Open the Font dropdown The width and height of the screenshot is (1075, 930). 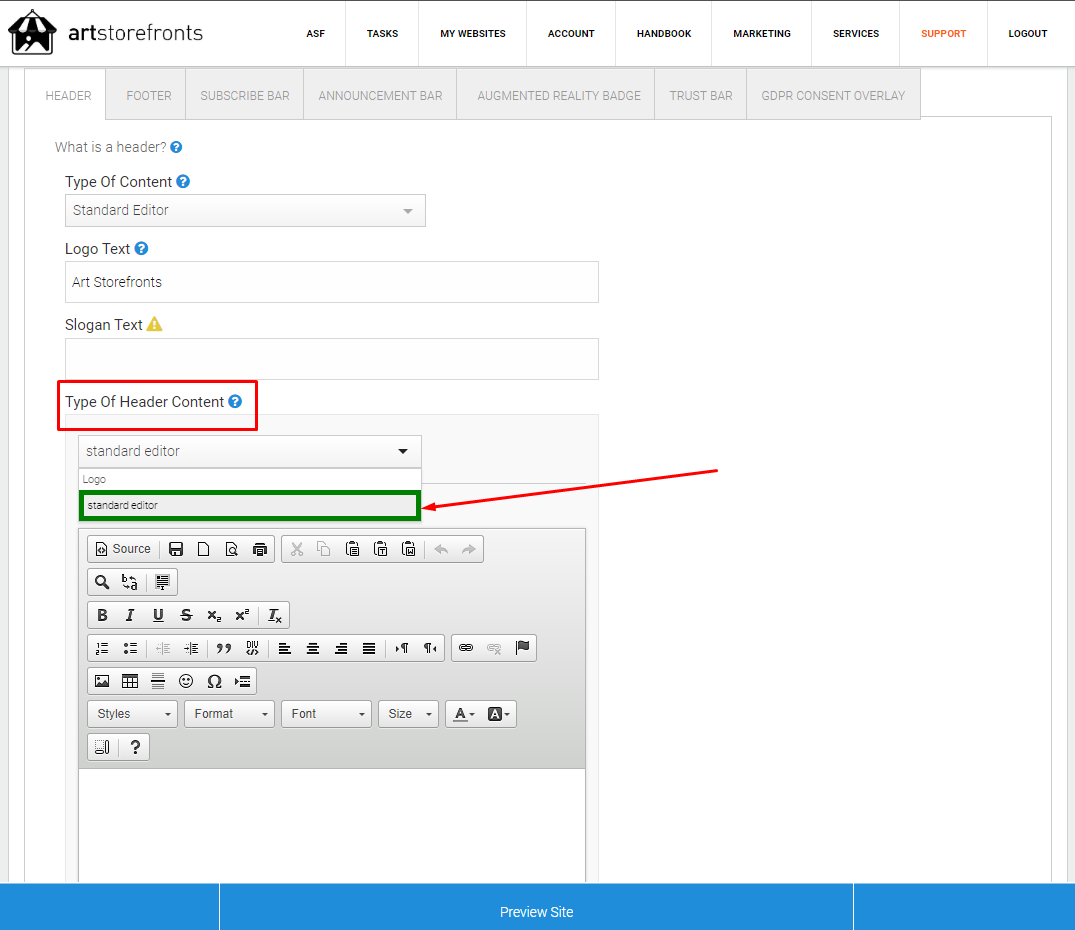coord(326,714)
